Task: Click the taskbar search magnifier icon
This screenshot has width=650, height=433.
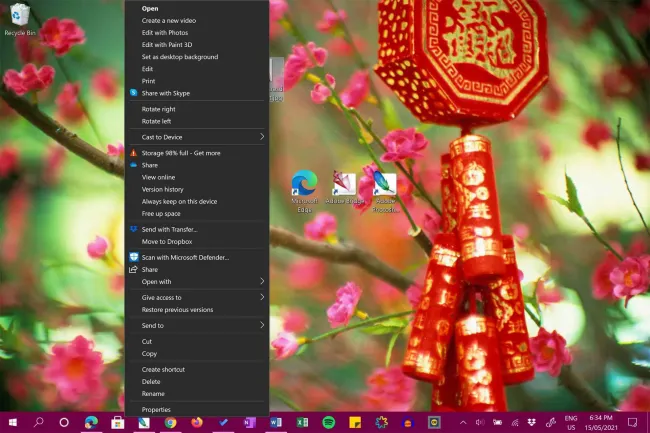Action: 39,423
